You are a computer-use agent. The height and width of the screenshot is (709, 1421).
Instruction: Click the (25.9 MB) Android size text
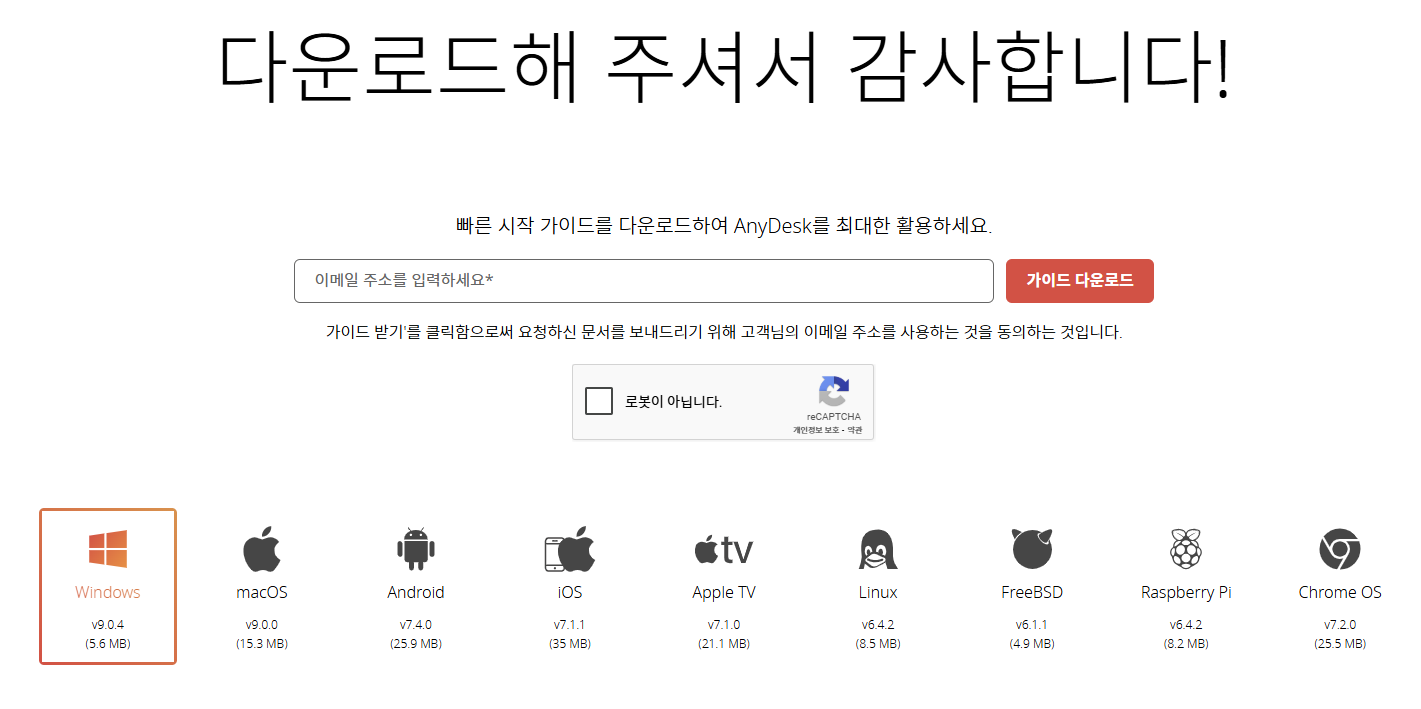416,644
